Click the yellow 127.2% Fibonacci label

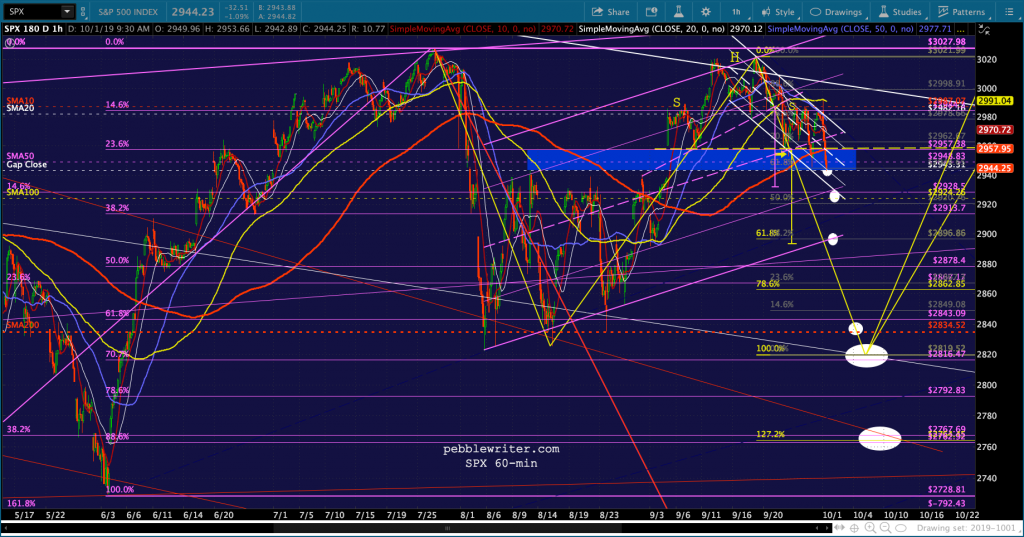771,434
